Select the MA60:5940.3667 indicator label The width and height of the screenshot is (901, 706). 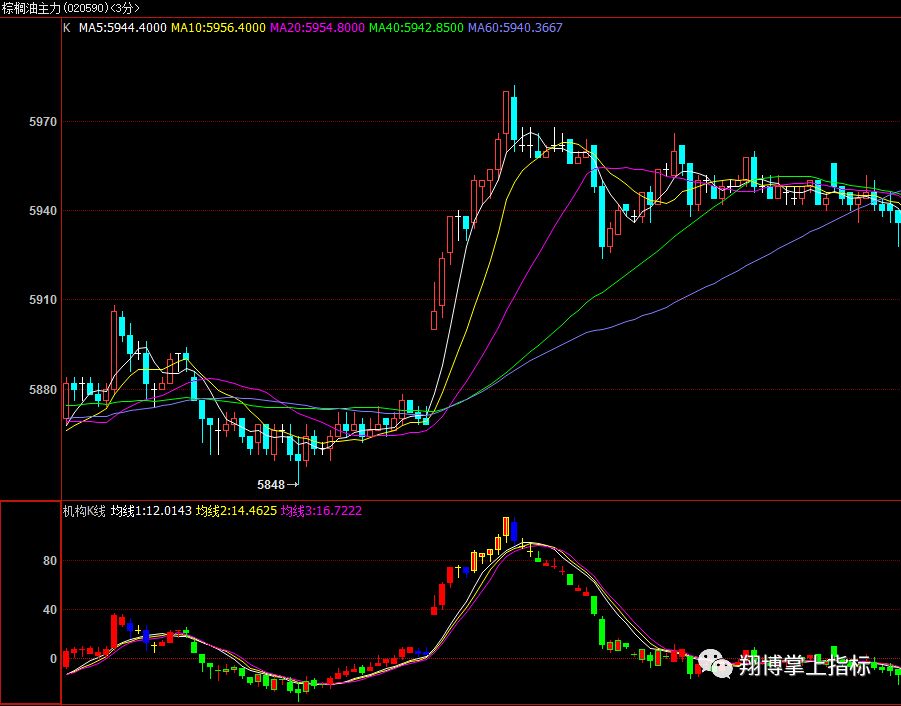[x=515, y=28]
